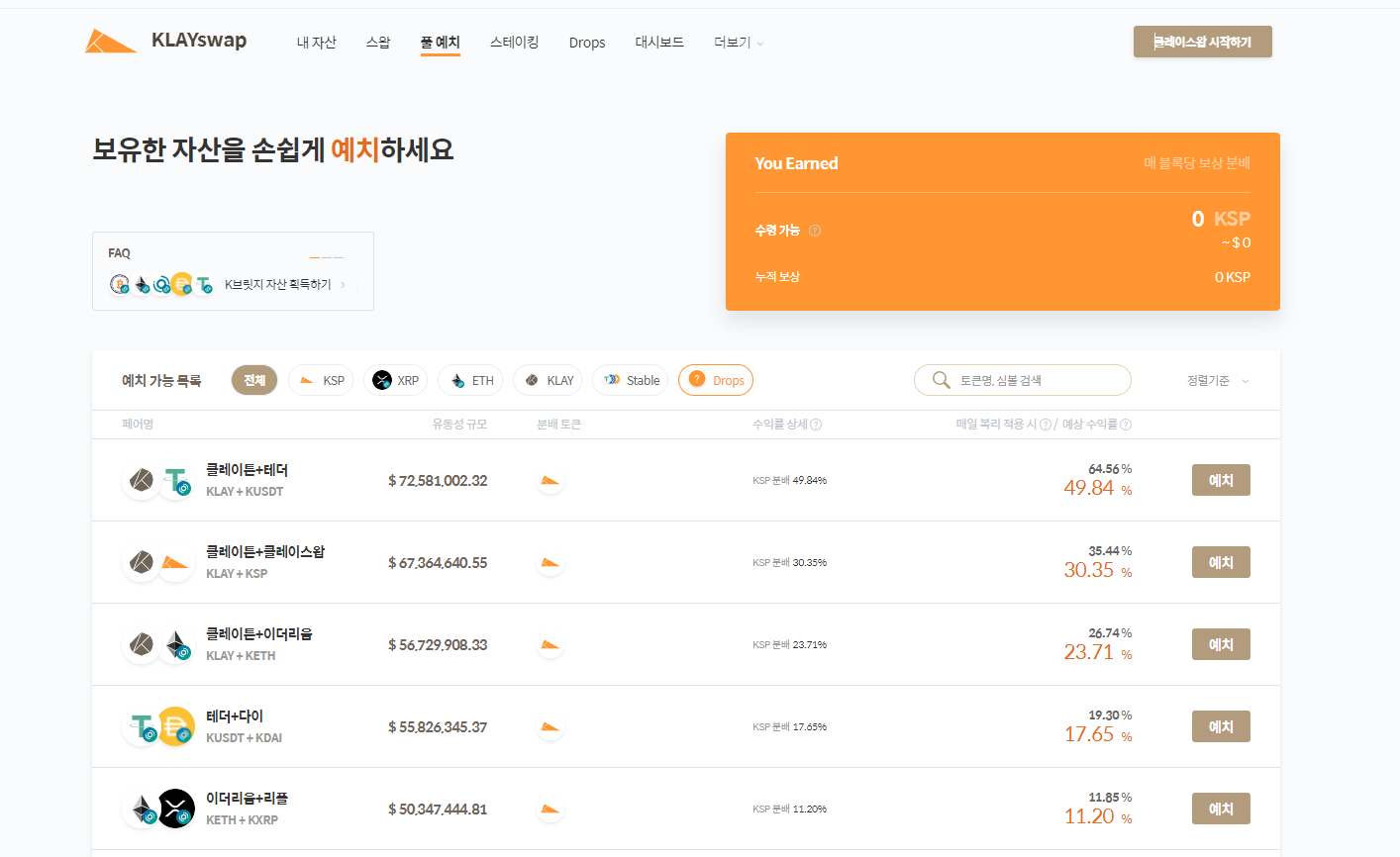Filter pools by Stable
The height and width of the screenshot is (857, 1400).
[x=631, y=380]
